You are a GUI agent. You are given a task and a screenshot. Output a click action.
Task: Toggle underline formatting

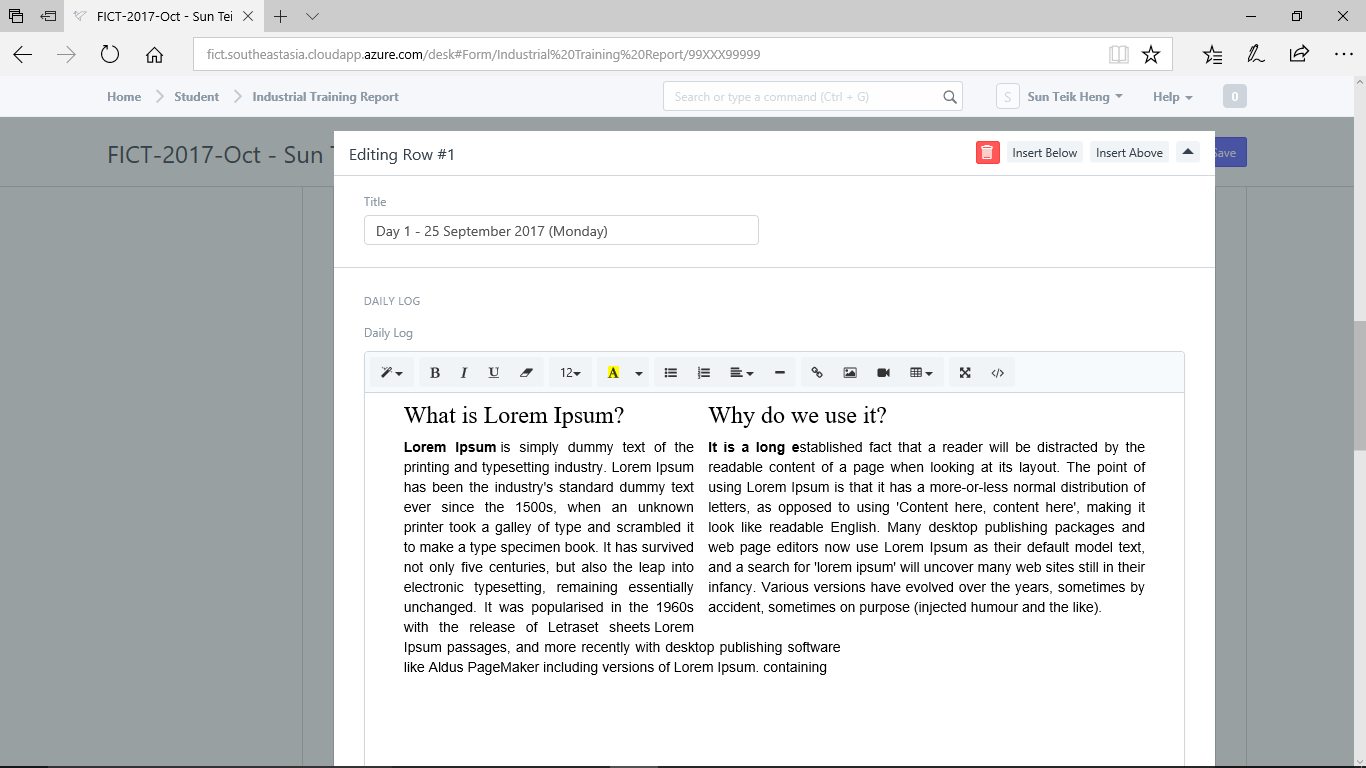pos(494,372)
